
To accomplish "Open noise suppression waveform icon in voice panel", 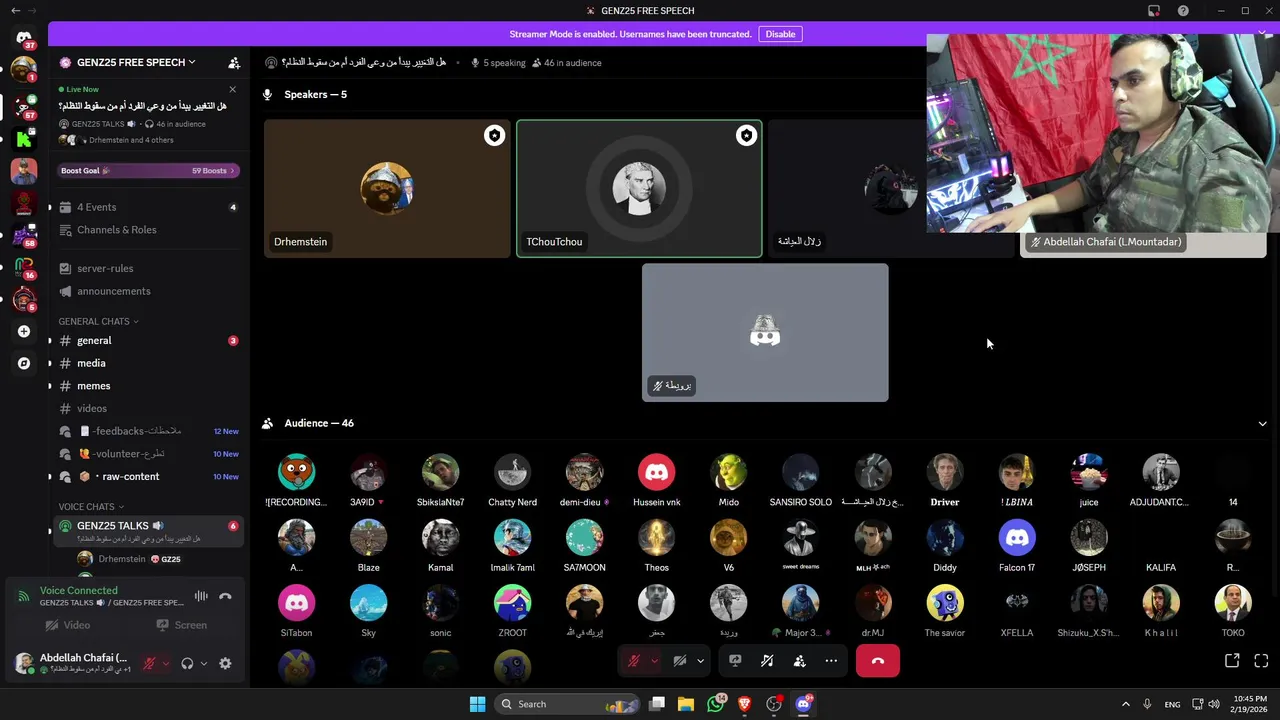I will tap(201, 596).
